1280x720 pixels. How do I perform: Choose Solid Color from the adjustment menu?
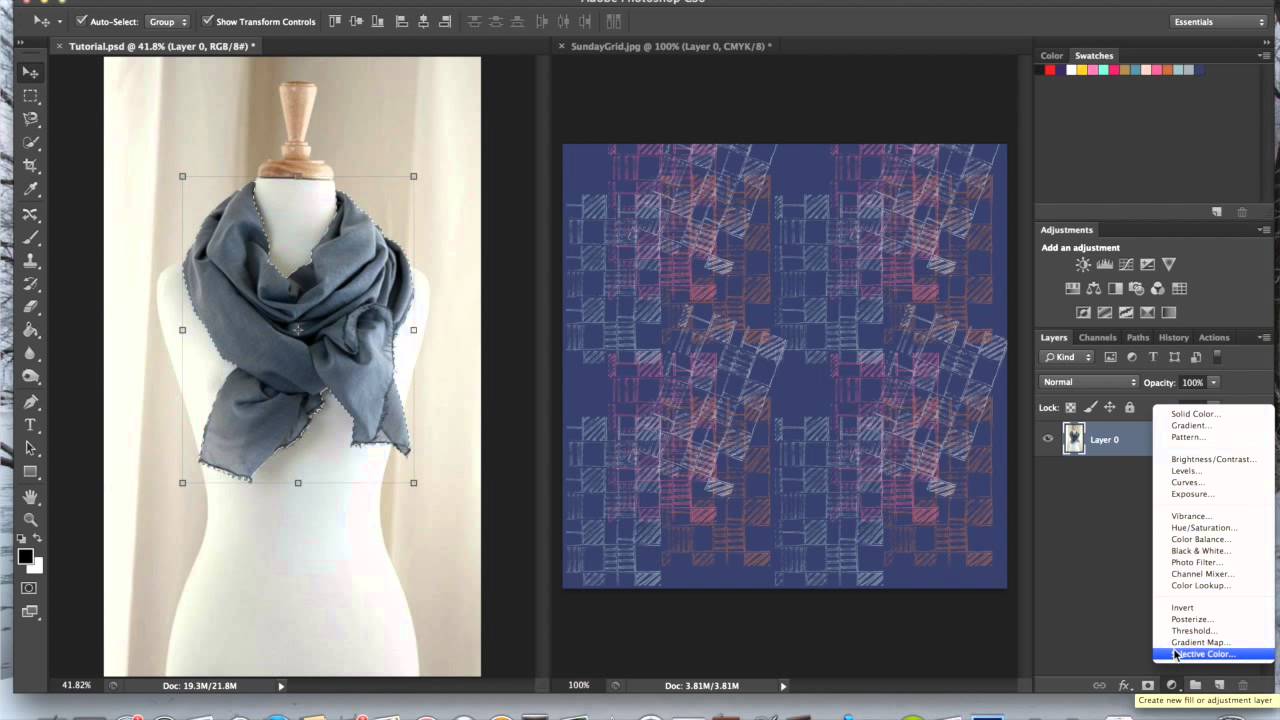pos(1213,414)
